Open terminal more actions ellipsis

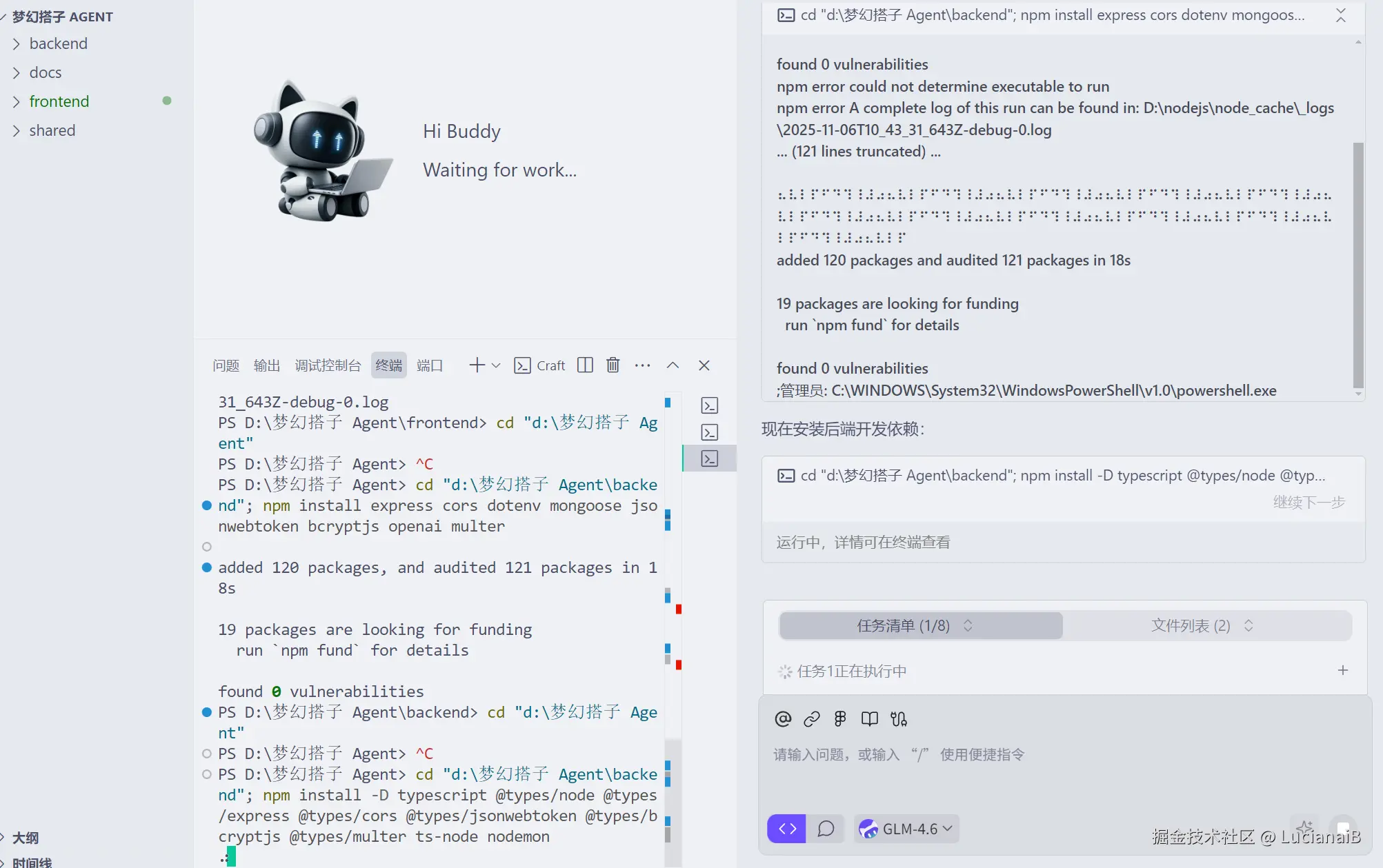coord(642,365)
